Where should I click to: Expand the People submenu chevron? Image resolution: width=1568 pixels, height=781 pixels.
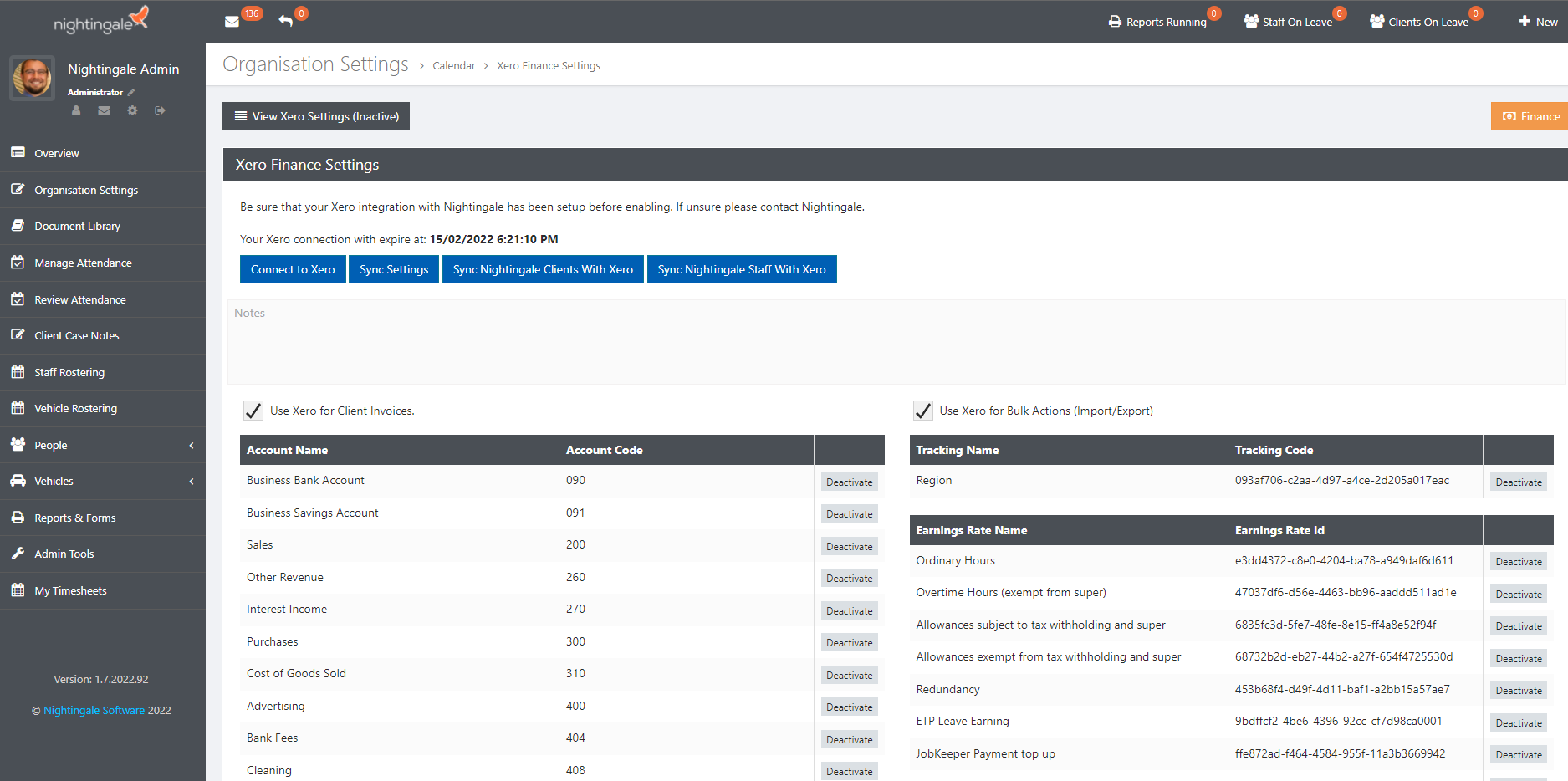pyautogui.click(x=192, y=446)
